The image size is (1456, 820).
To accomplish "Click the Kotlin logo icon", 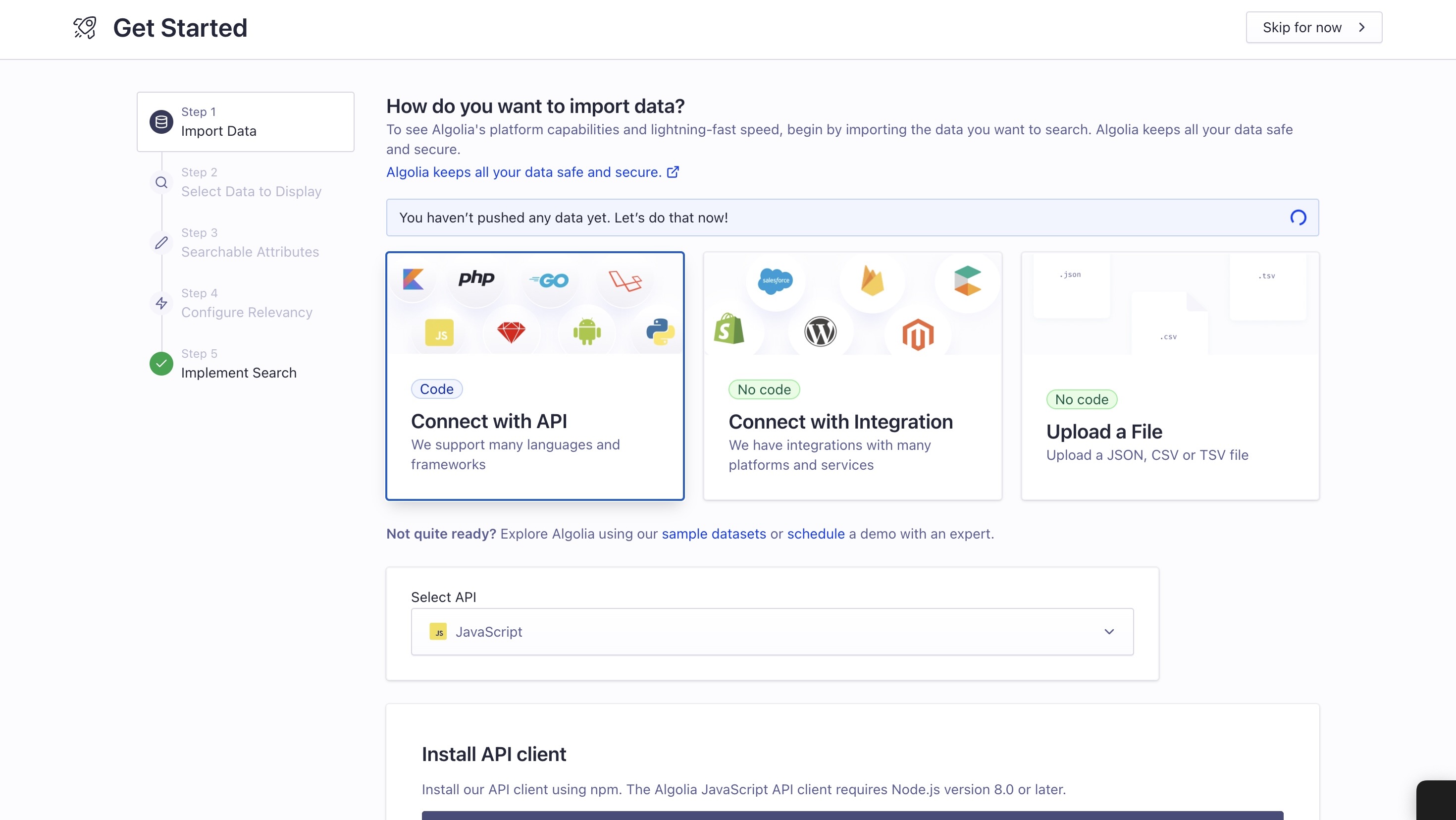I will pos(413,279).
